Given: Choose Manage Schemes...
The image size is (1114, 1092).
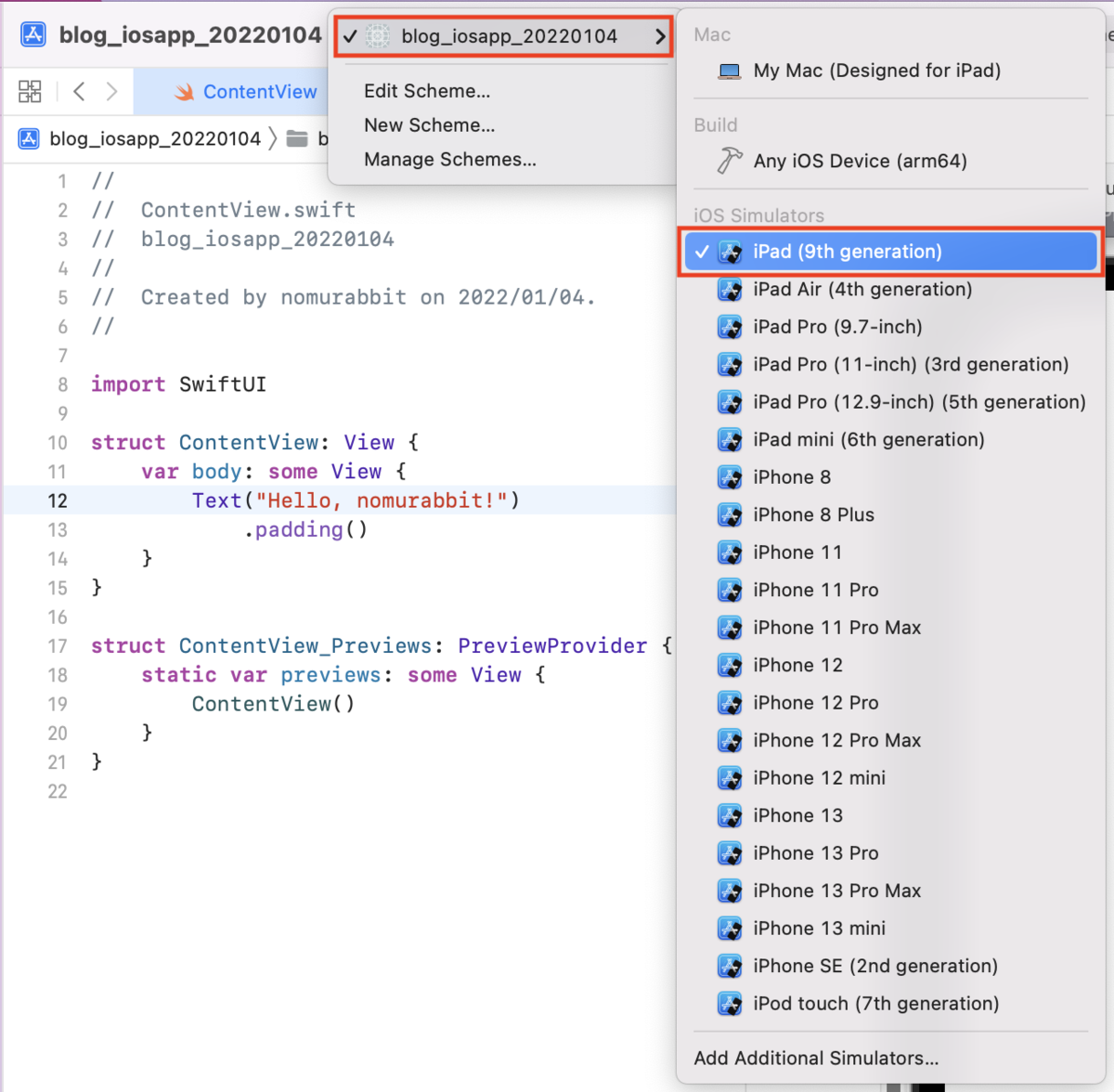Looking at the screenshot, I should pyautogui.click(x=450, y=160).
